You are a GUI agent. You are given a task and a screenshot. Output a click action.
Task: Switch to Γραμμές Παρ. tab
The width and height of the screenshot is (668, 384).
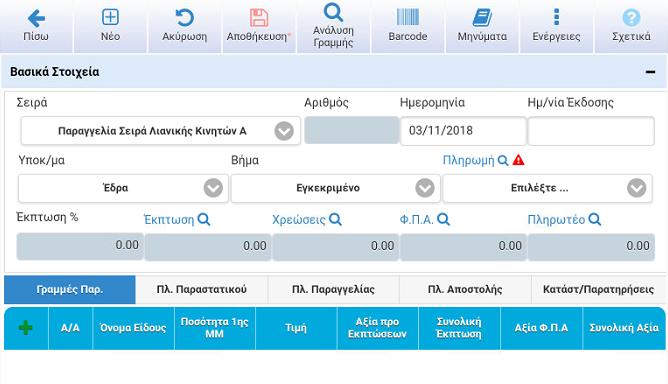[x=70, y=289]
